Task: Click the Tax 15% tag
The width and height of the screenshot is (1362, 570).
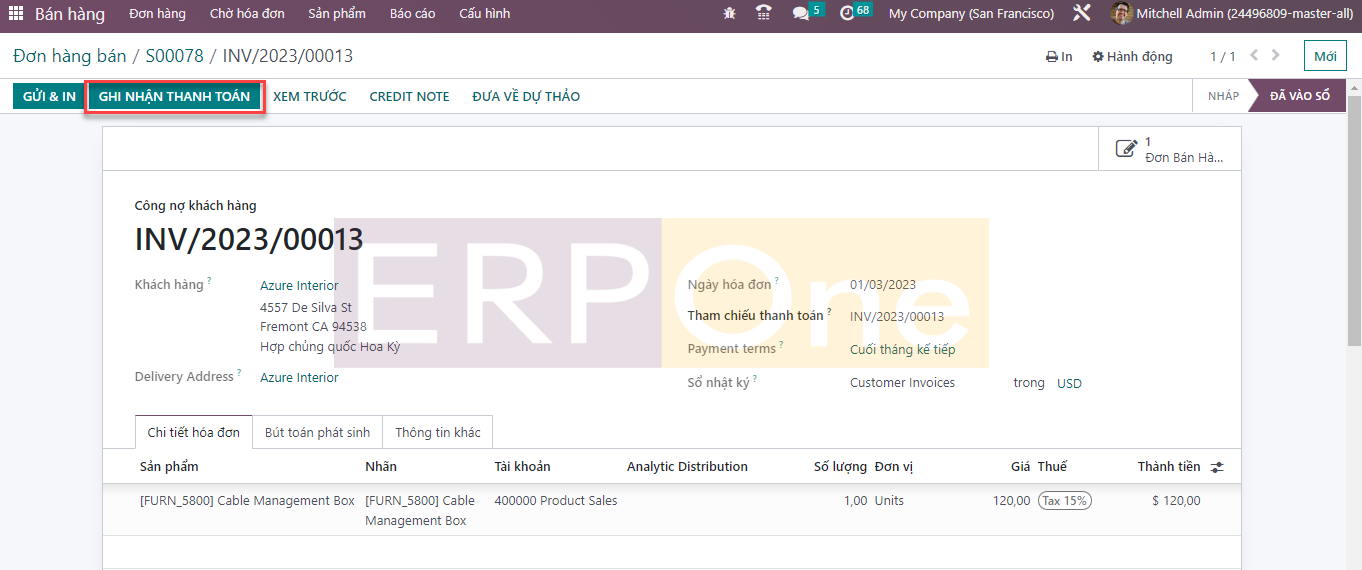Action: (1064, 501)
